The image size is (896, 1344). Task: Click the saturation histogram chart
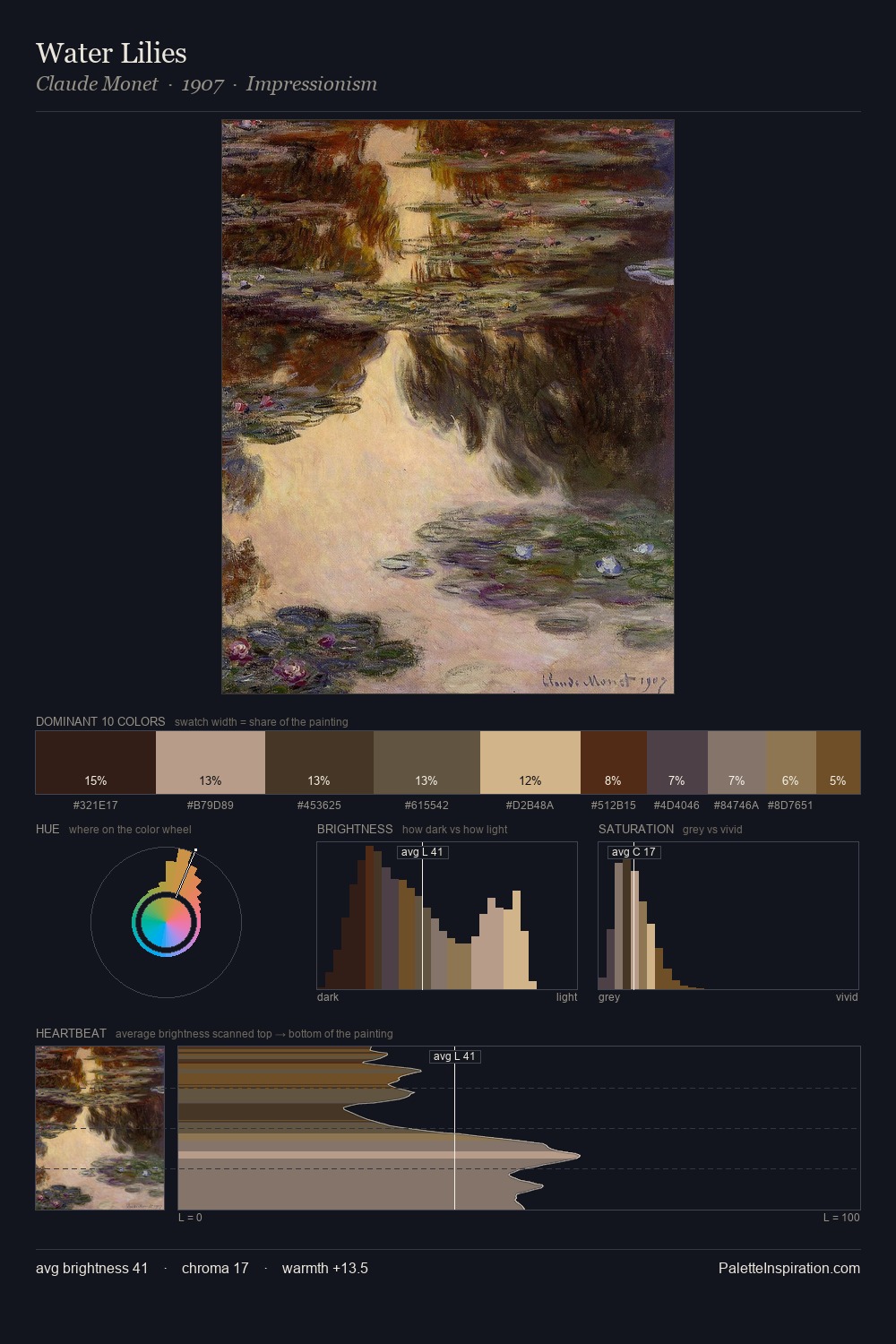coord(728,916)
